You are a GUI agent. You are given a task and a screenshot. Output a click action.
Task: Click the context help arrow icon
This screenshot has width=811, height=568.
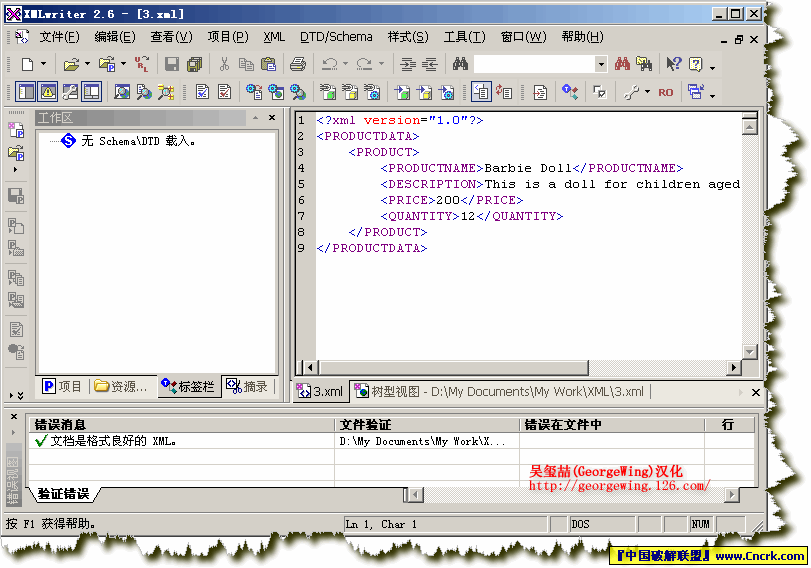coord(674,64)
